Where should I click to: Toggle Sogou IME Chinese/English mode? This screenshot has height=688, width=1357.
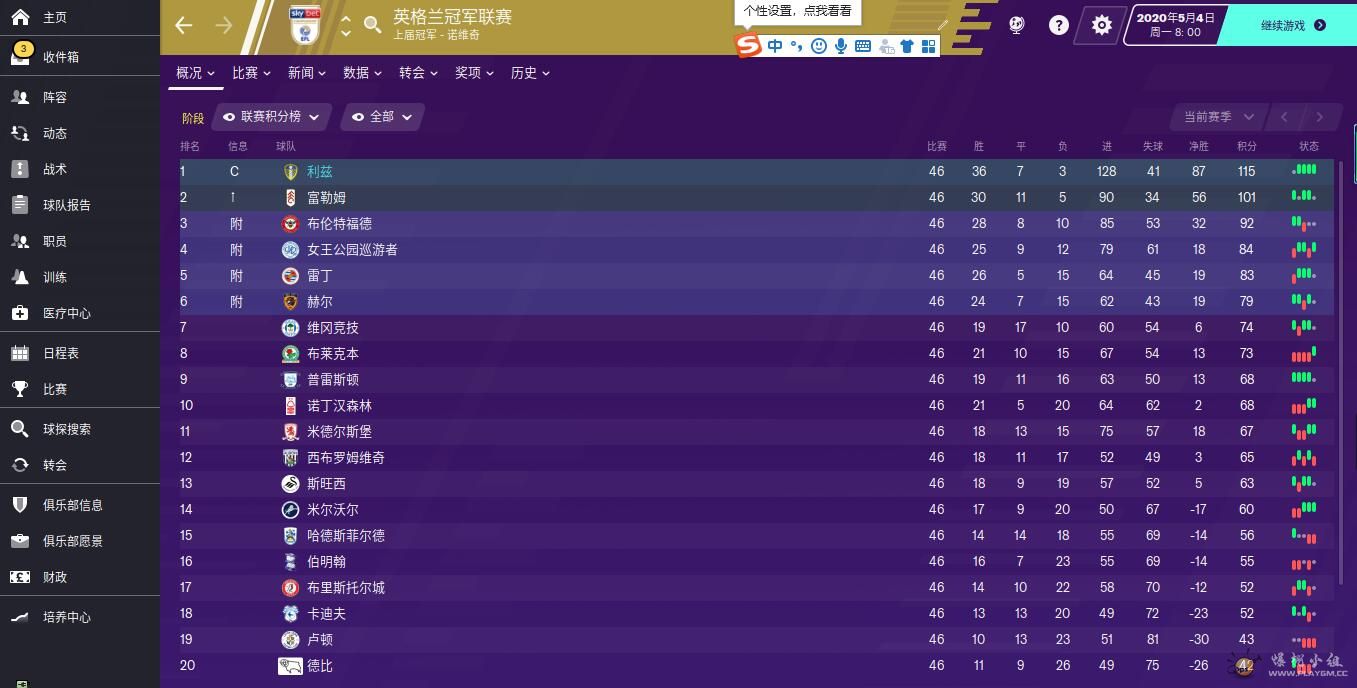tap(775, 46)
